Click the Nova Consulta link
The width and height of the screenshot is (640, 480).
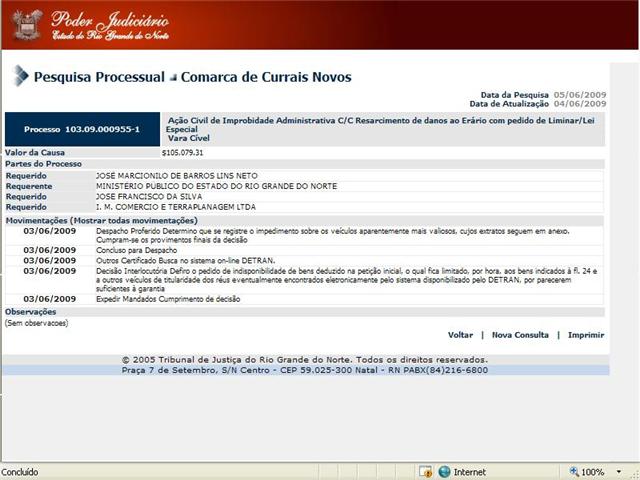pyautogui.click(x=520, y=335)
